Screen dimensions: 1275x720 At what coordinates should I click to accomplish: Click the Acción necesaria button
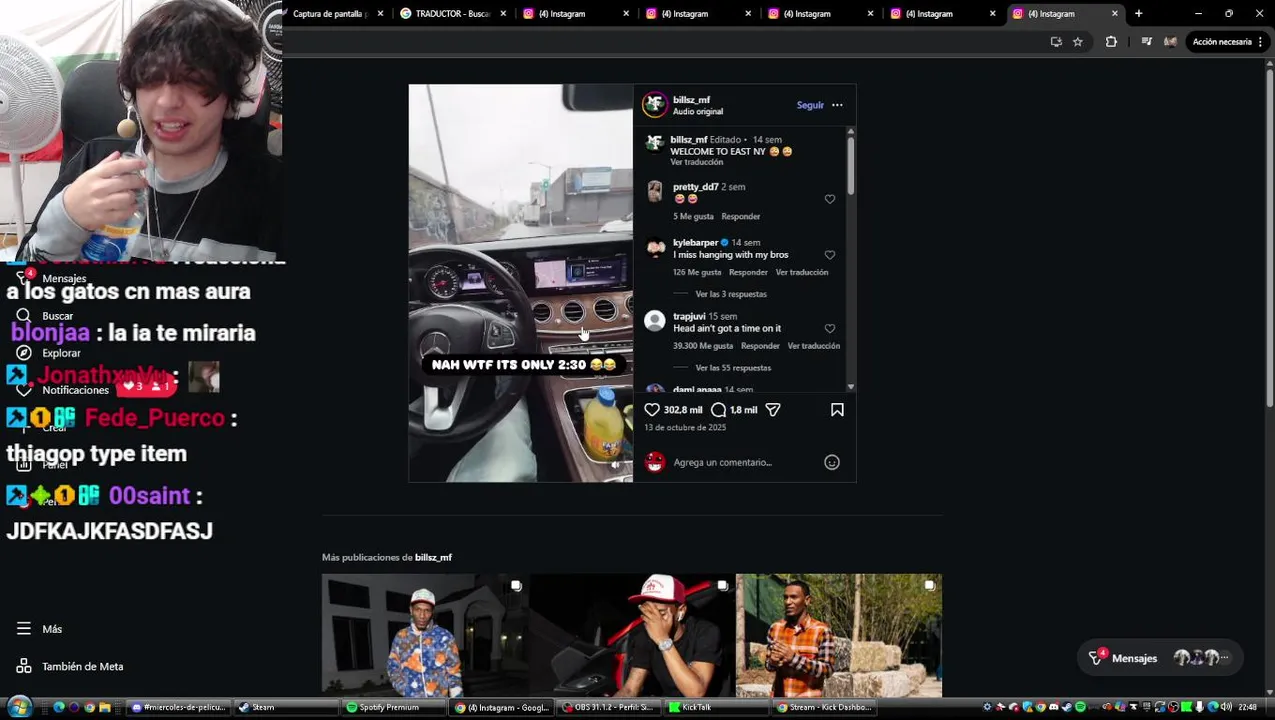tap(1221, 42)
